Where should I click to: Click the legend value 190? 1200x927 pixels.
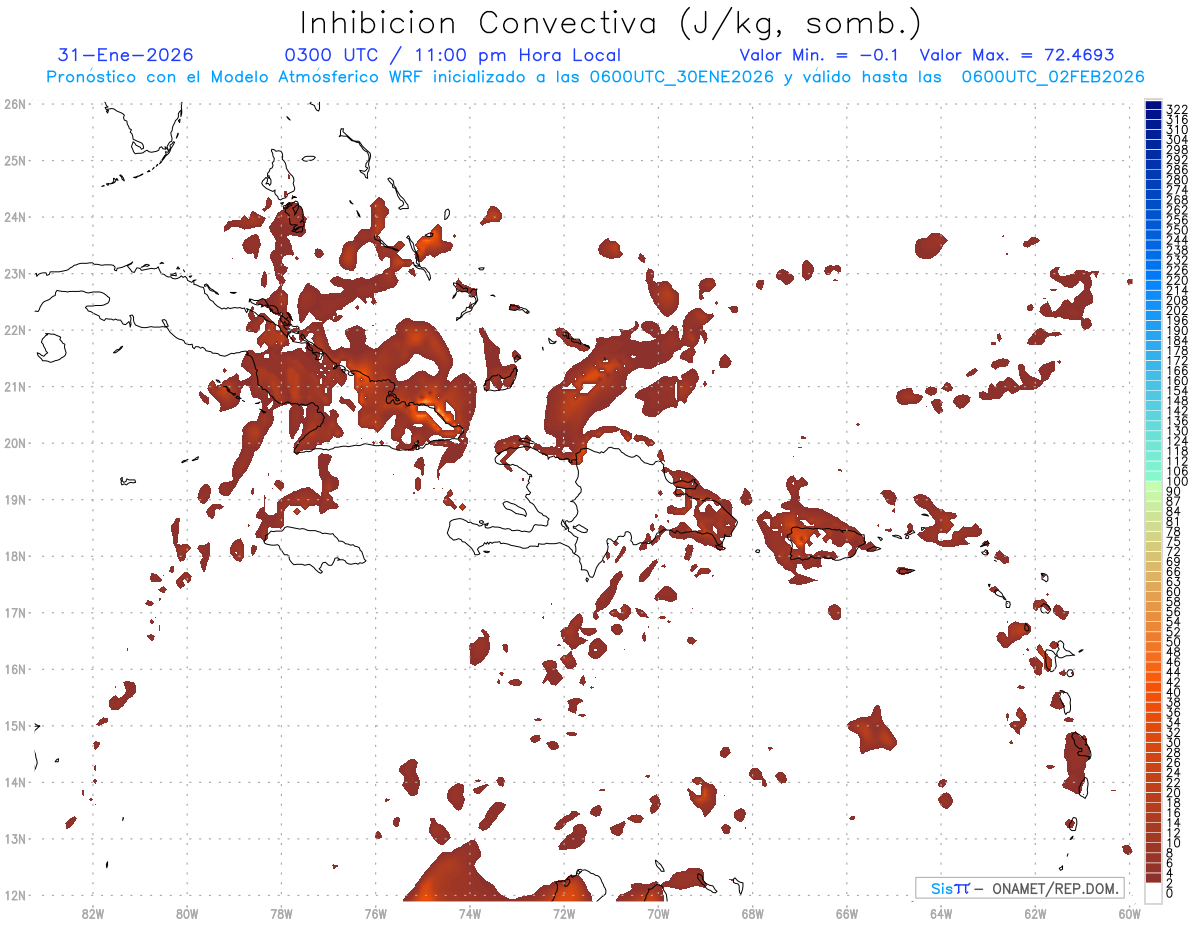tap(1176, 331)
